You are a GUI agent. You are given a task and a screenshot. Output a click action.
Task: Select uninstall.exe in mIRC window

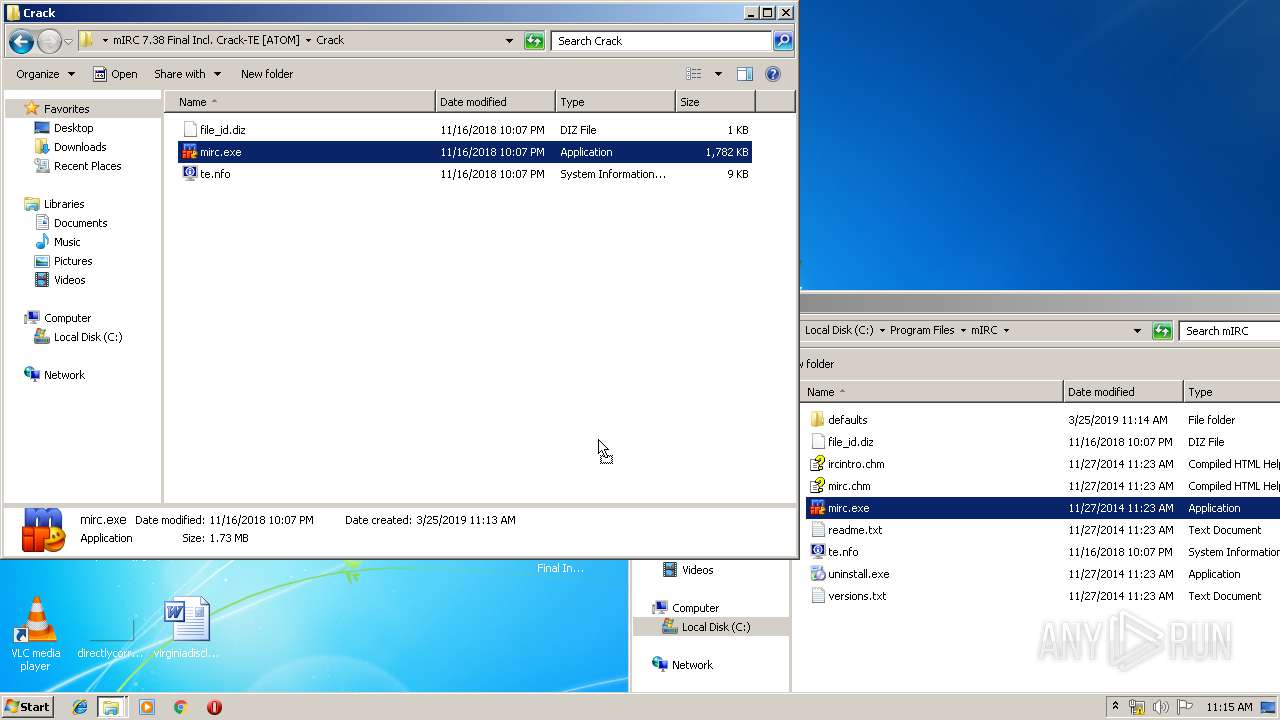coord(858,574)
